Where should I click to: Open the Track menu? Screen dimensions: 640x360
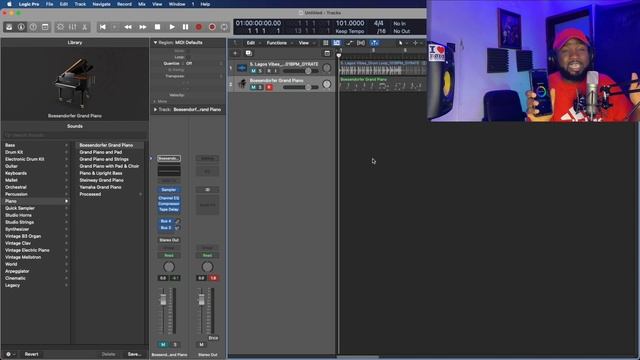[80, 4]
